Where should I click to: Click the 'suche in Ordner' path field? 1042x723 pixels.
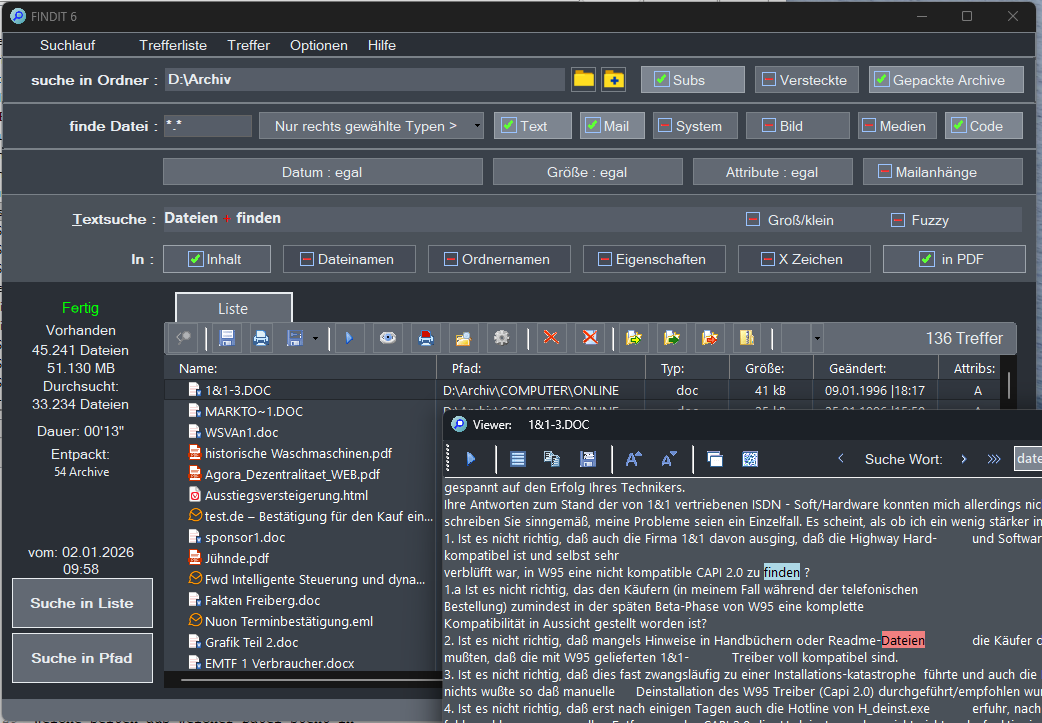click(364, 80)
